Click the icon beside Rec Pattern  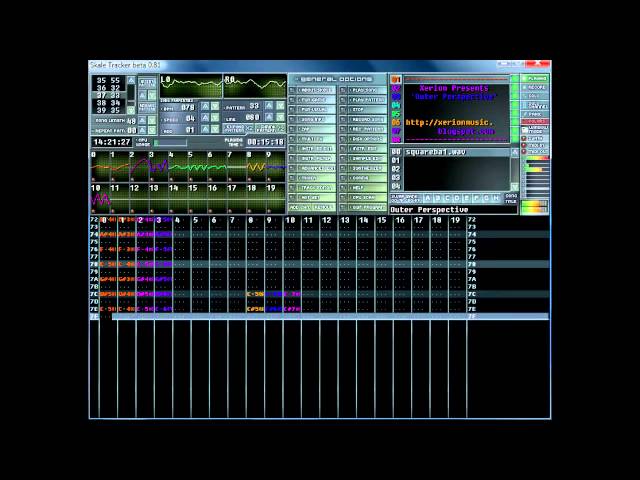tap(343, 129)
